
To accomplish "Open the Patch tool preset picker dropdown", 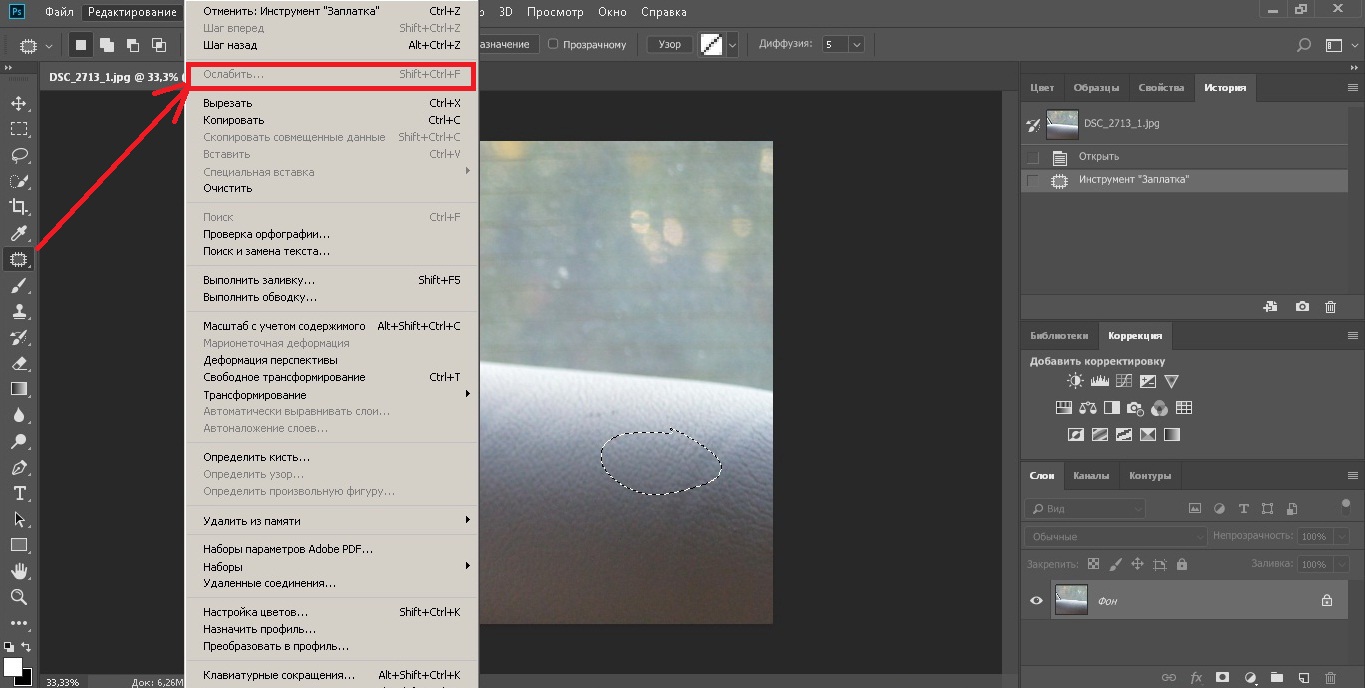I will 51,45.
